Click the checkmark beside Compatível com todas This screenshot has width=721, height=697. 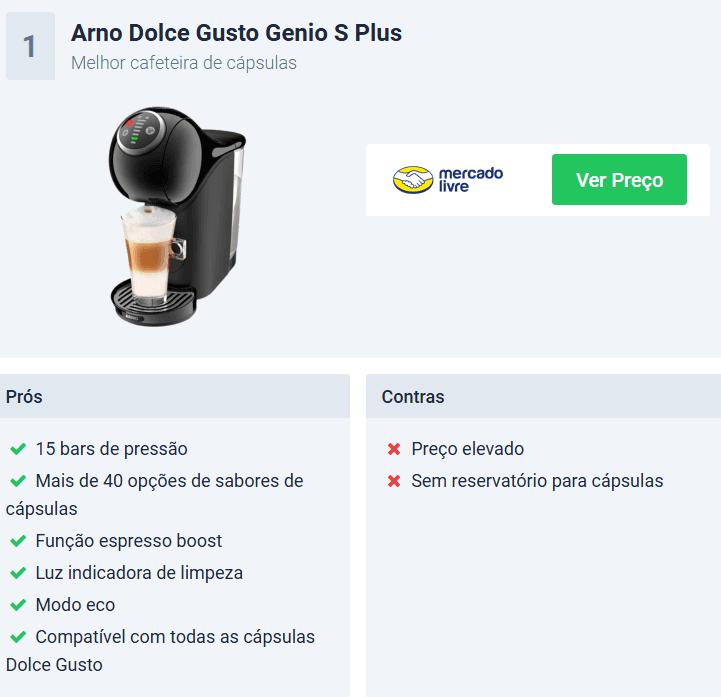[18, 637]
